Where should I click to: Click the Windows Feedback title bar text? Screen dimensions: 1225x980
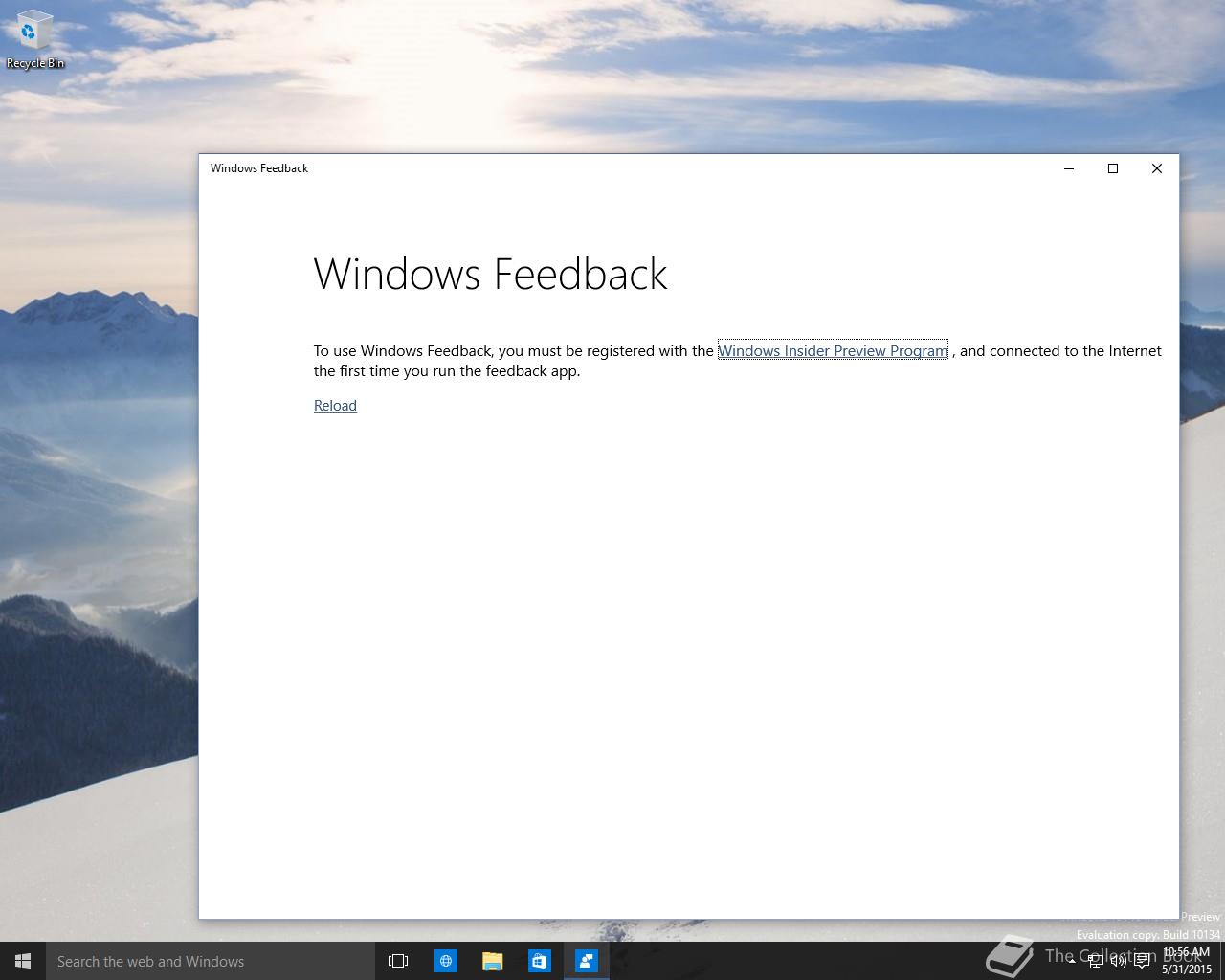tap(259, 168)
